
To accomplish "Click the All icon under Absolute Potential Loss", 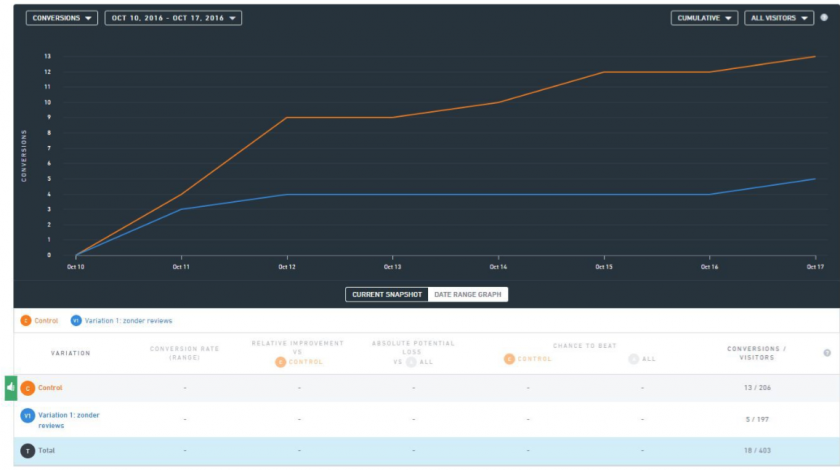I will [411, 362].
